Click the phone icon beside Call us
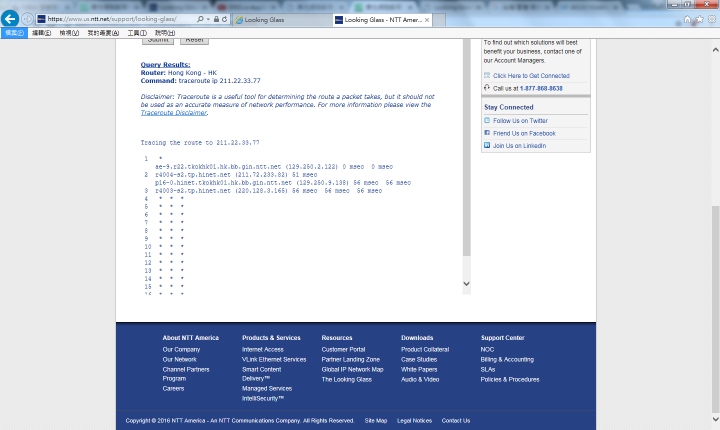 pos(487,88)
